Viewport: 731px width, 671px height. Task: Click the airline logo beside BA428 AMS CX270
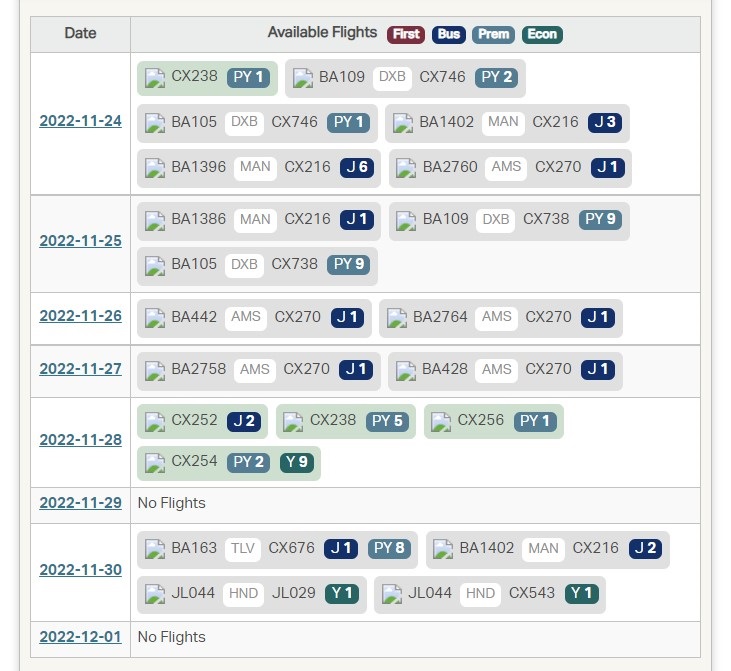(406, 371)
